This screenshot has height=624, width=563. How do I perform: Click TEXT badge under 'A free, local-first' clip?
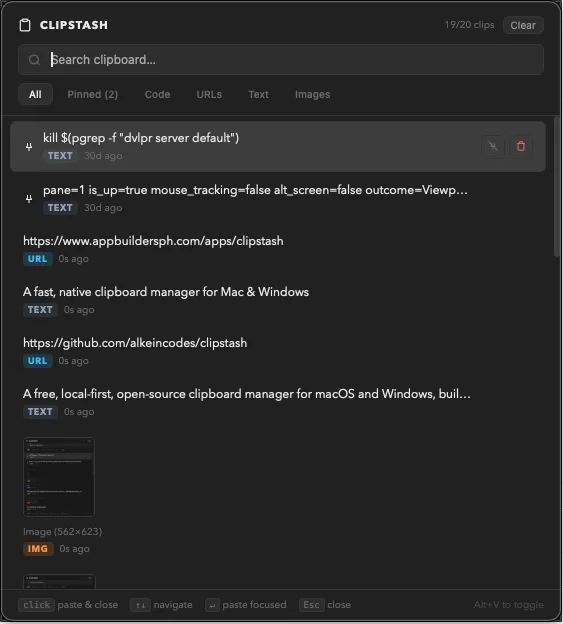(x=40, y=411)
